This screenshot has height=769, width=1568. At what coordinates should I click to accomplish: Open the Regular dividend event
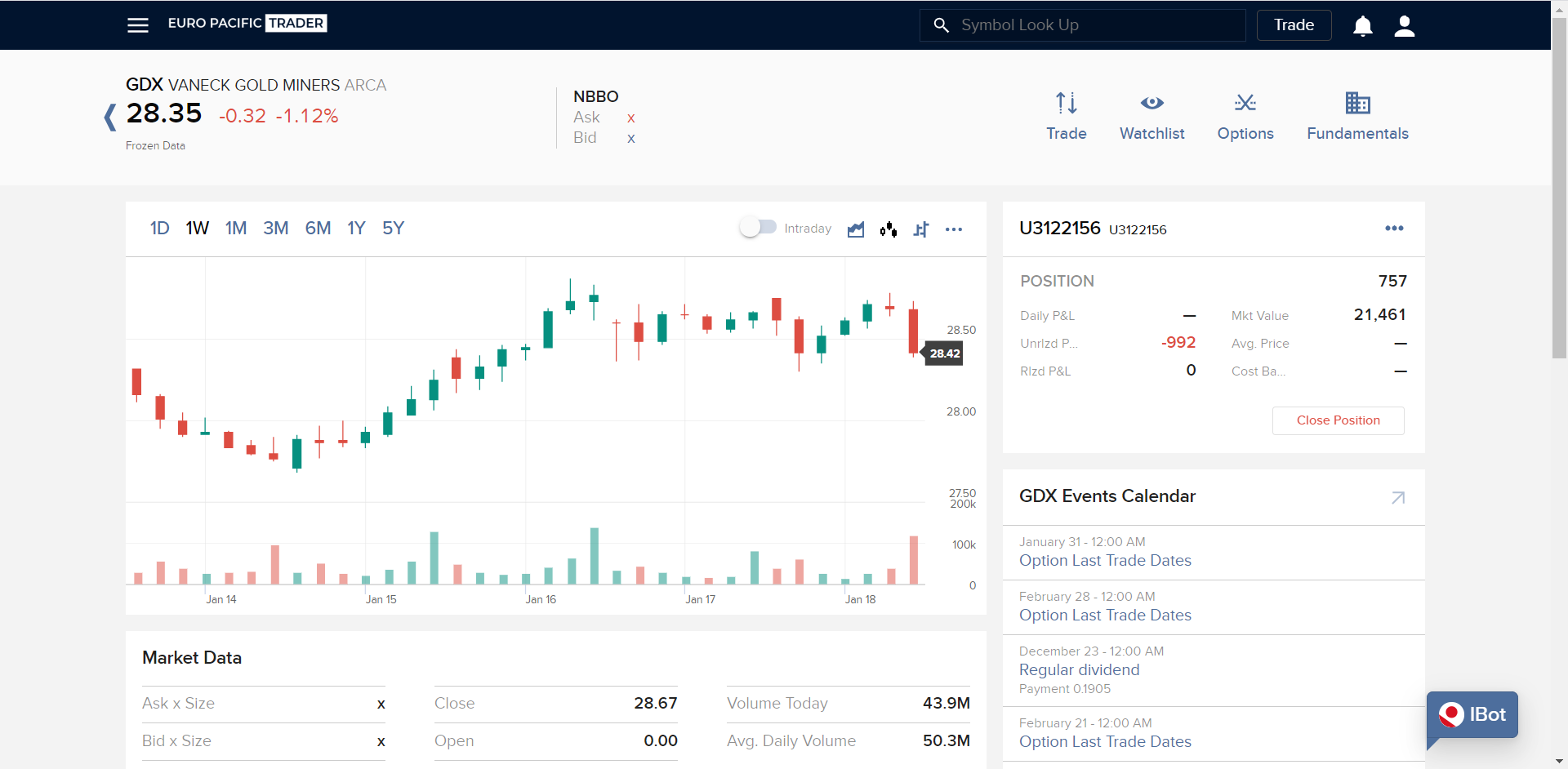[1079, 670]
